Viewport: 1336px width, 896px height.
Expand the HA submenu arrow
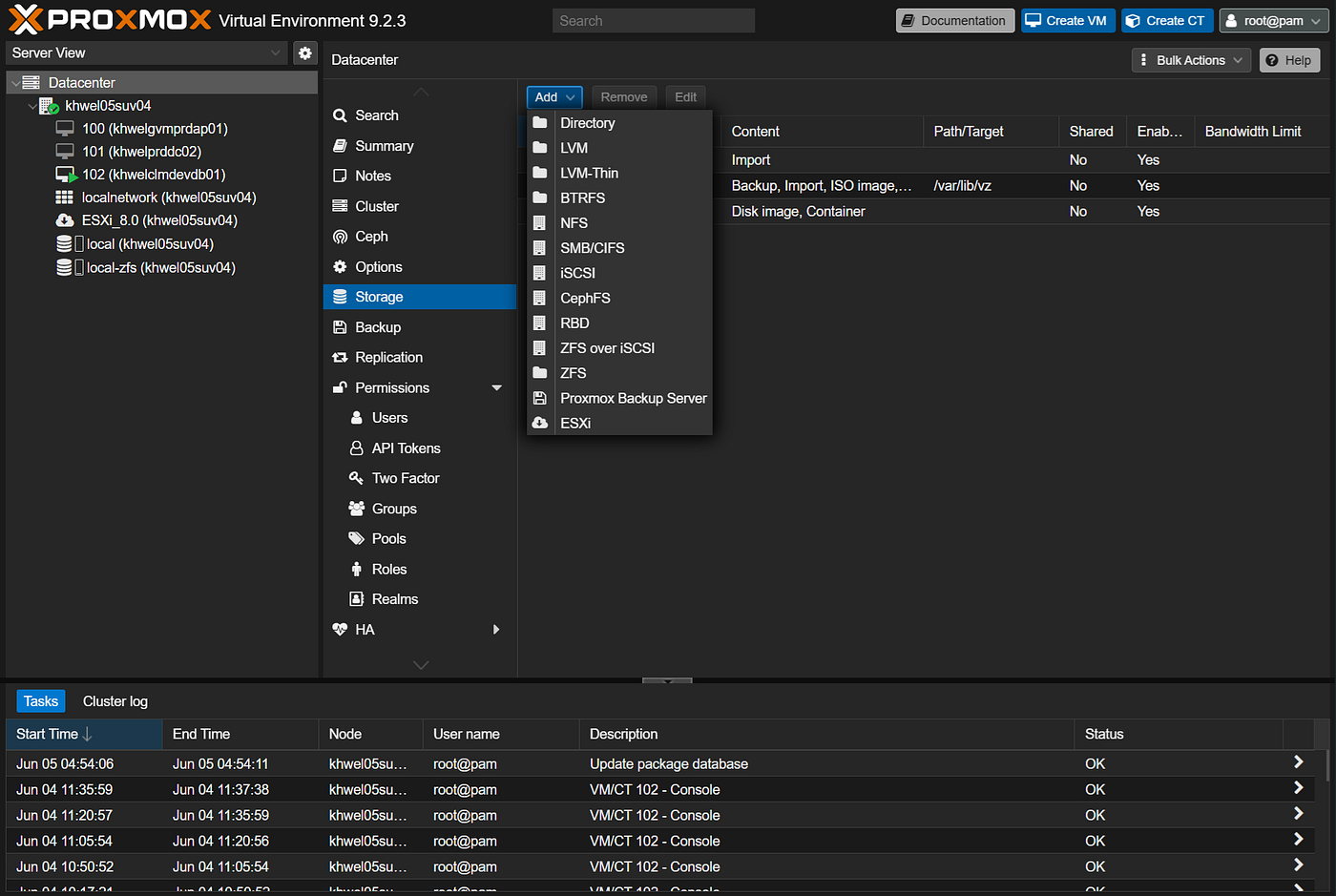496,630
